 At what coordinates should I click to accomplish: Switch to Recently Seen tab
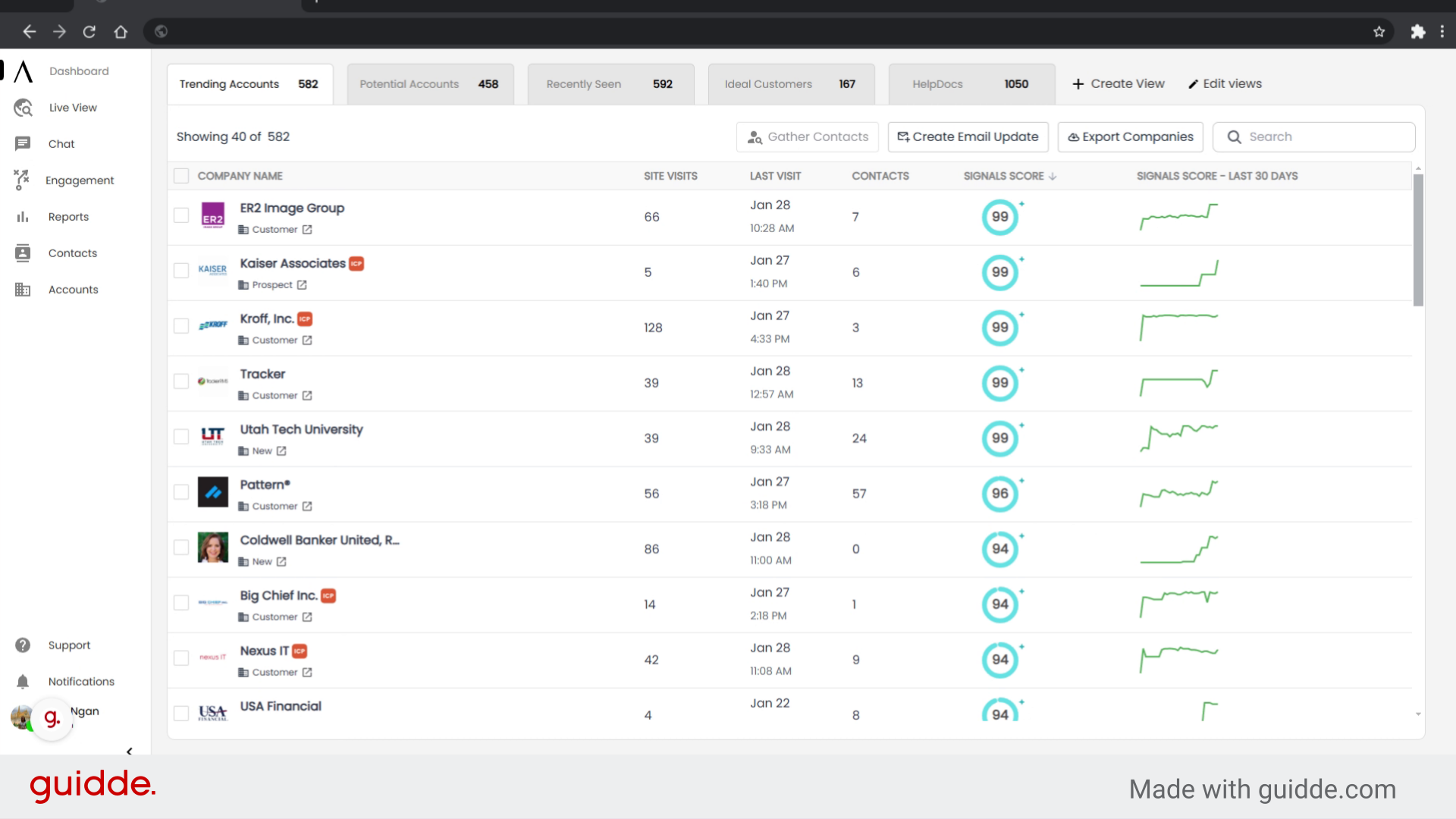coord(610,84)
